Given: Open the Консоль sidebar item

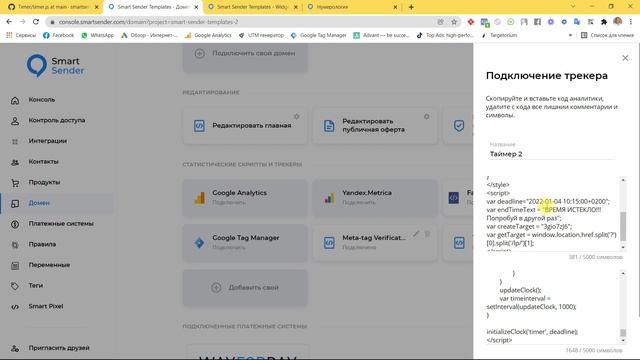Looking at the screenshot, I should pyautogui.click(x=42, y=100).
